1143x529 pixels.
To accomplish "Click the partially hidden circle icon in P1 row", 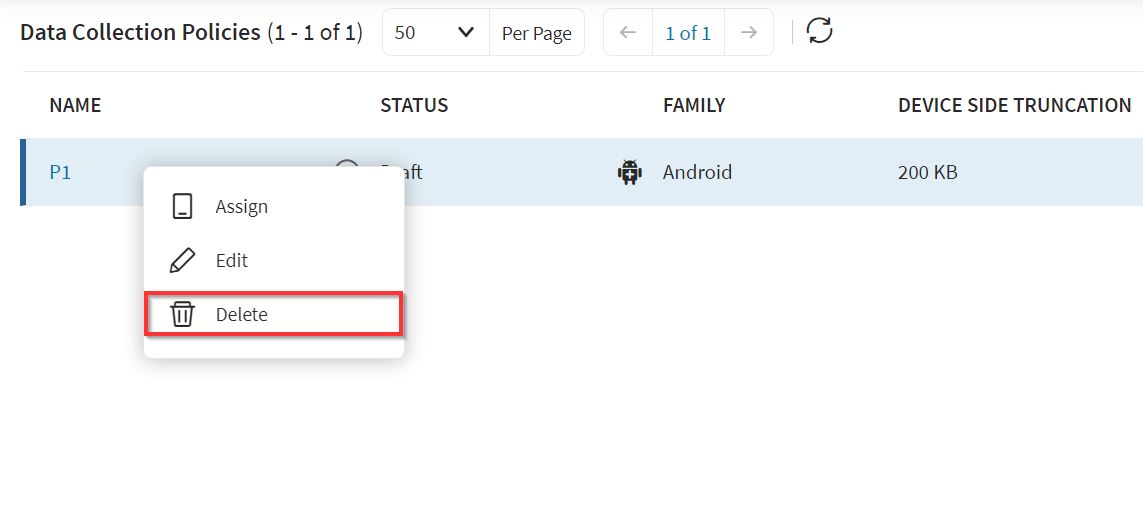I will pyautogui.click(x=347, y=164).
